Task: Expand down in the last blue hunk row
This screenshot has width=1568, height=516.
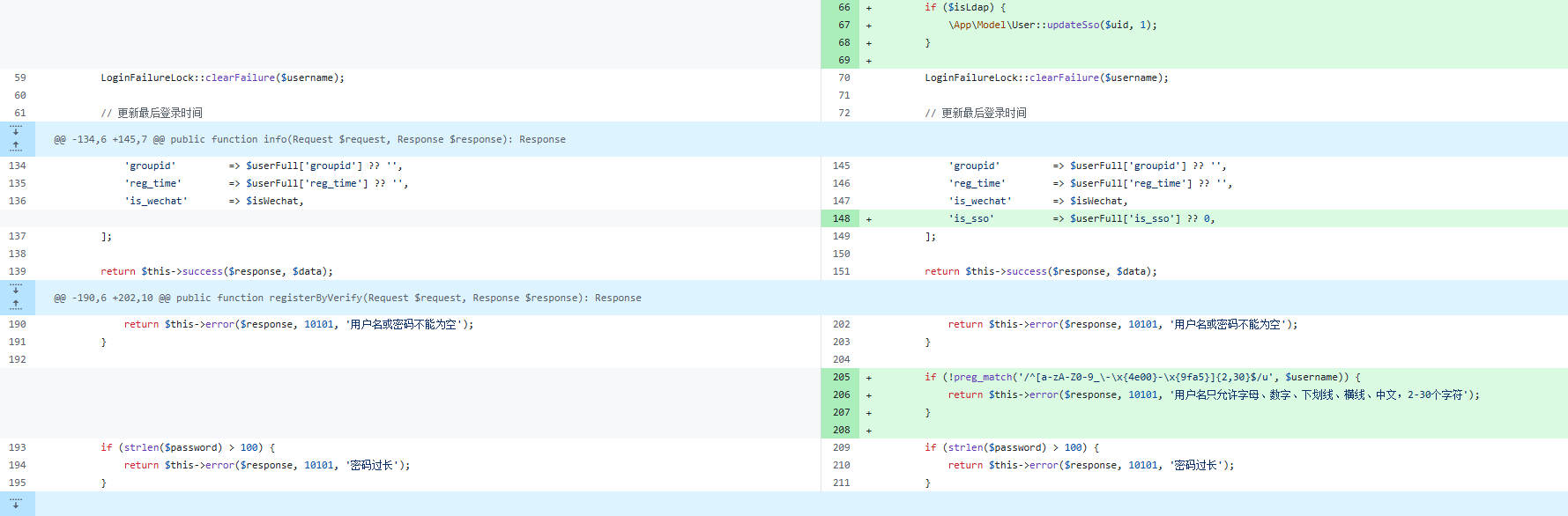Action: coord(16,504)
